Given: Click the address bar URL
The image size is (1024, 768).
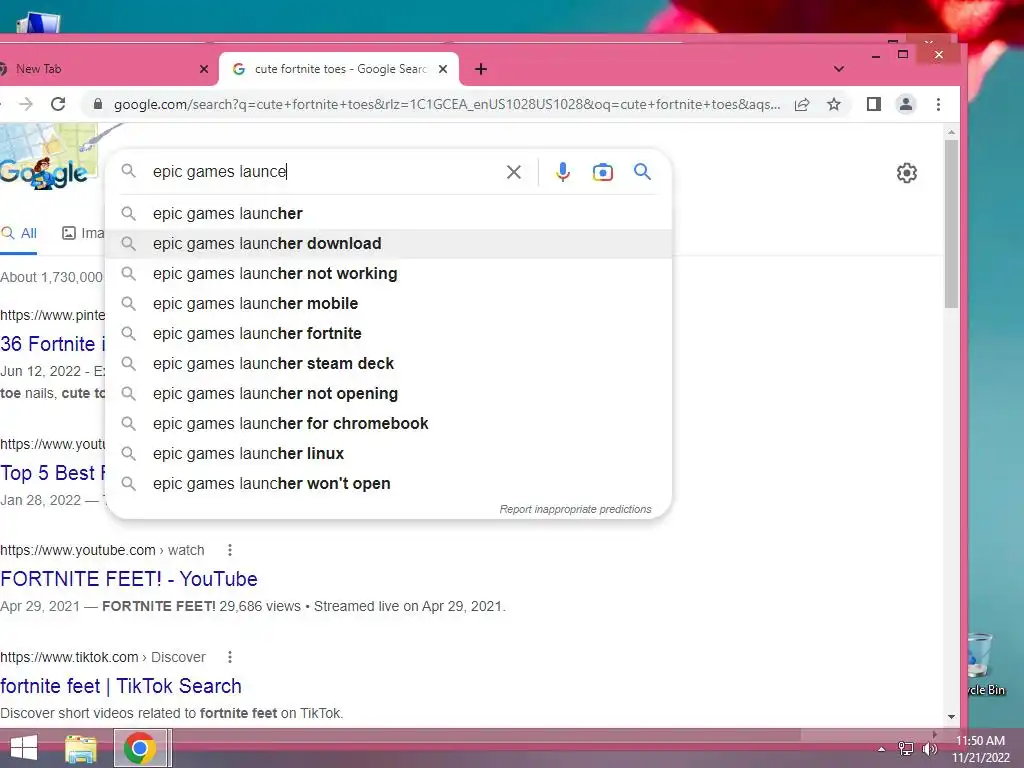Looking at the screenshot, I should [447, 104].
